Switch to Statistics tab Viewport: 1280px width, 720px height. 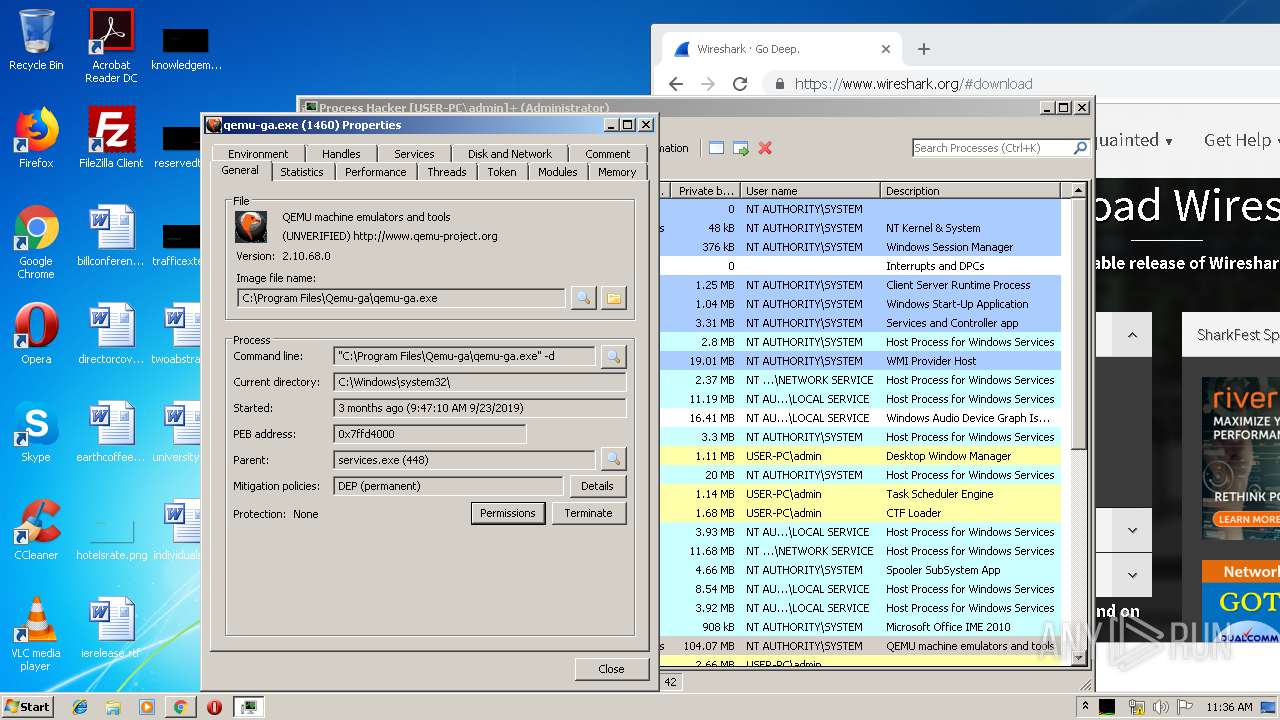point(302,172)
